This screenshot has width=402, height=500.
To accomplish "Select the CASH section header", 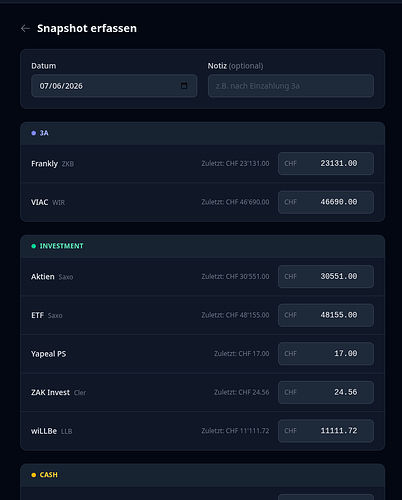I will (203, 475).
